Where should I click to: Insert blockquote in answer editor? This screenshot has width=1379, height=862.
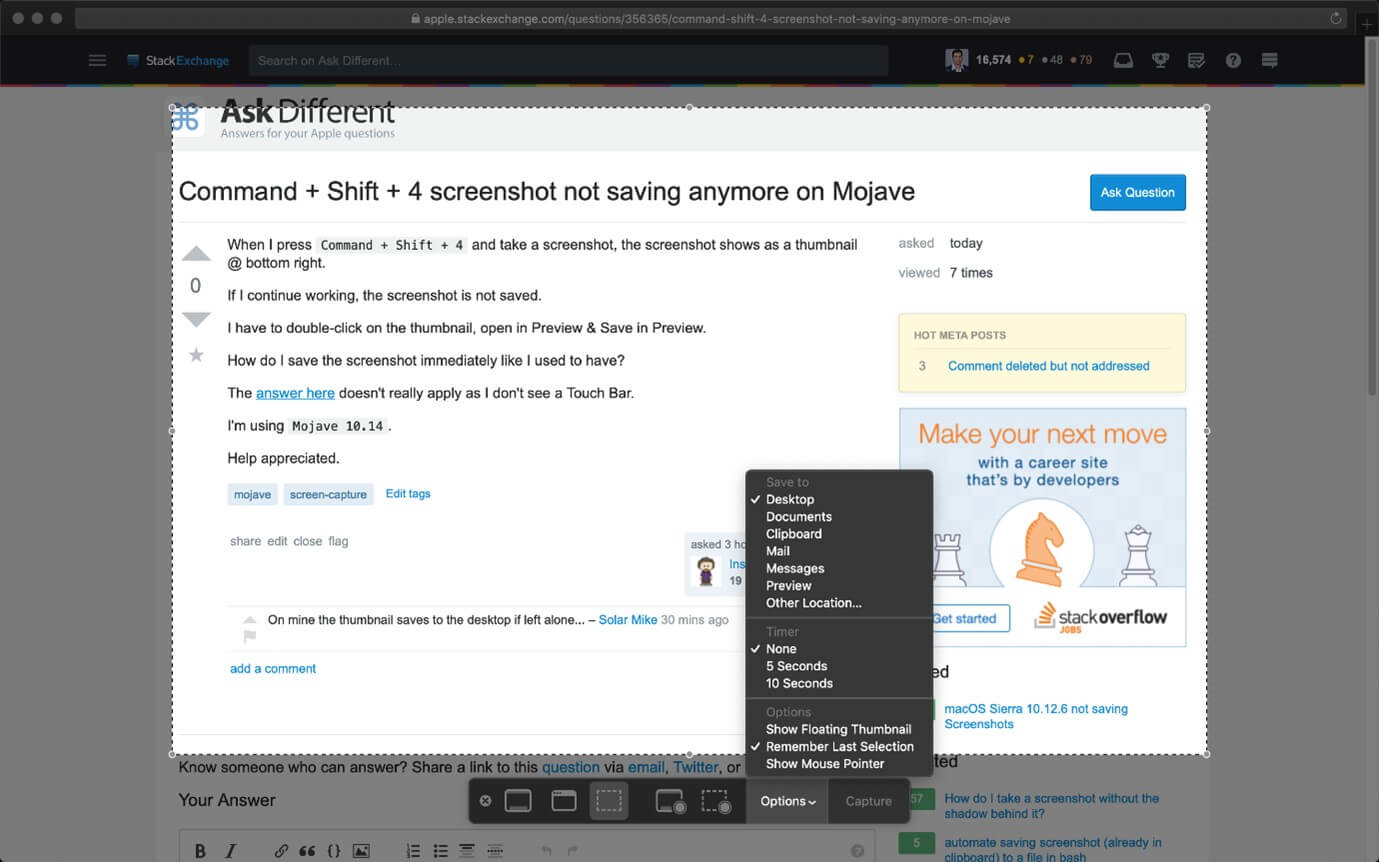tap(307, 851)
